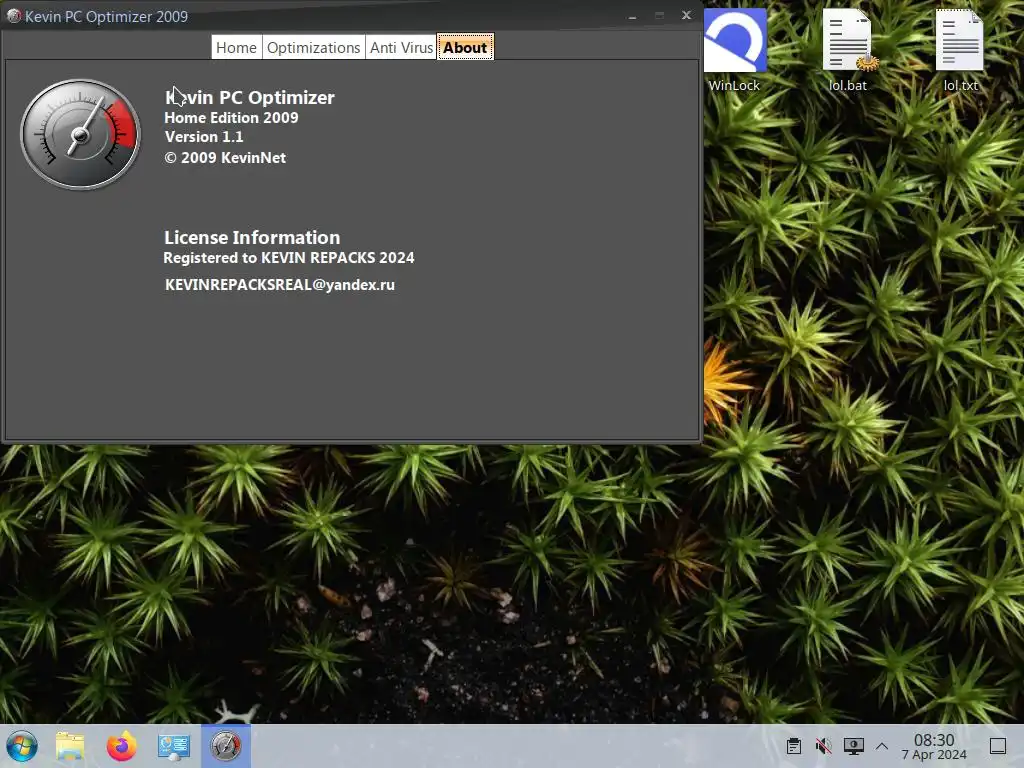This screenshot has height=768, width=1024.
Task: Click the muted speaker tray icon
Action: click(x=824, y=746)
